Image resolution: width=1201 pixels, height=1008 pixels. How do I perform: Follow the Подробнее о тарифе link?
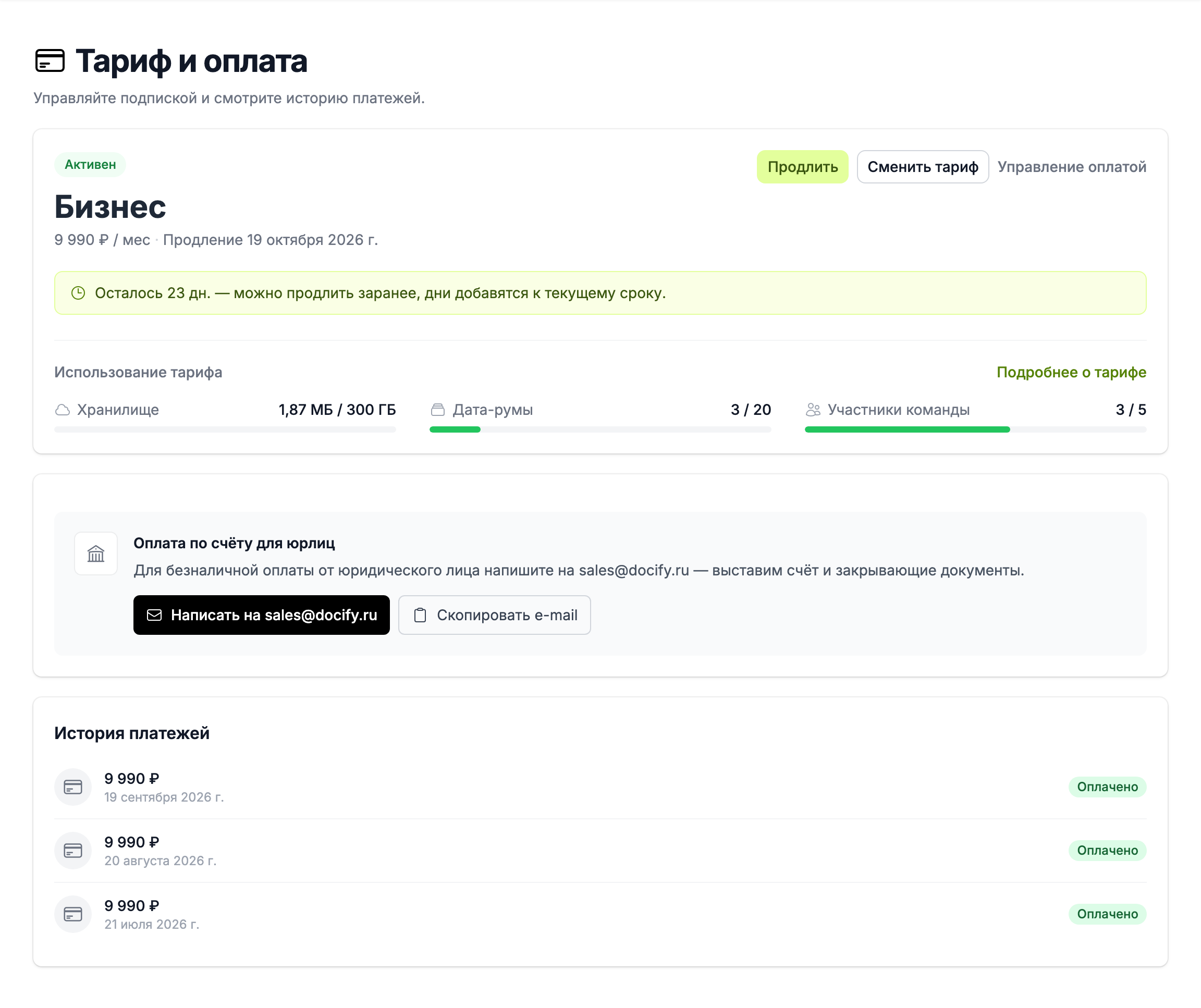pos(1071,372)
